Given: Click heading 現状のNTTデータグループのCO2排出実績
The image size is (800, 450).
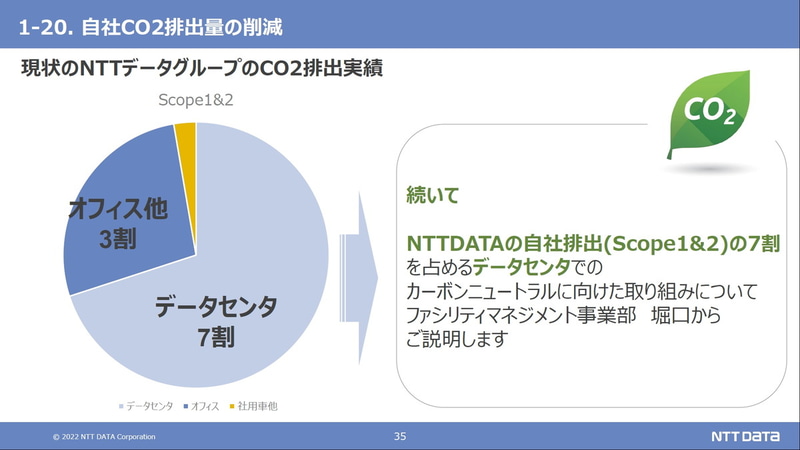Looking at the screenshot, I should point(202,68).
